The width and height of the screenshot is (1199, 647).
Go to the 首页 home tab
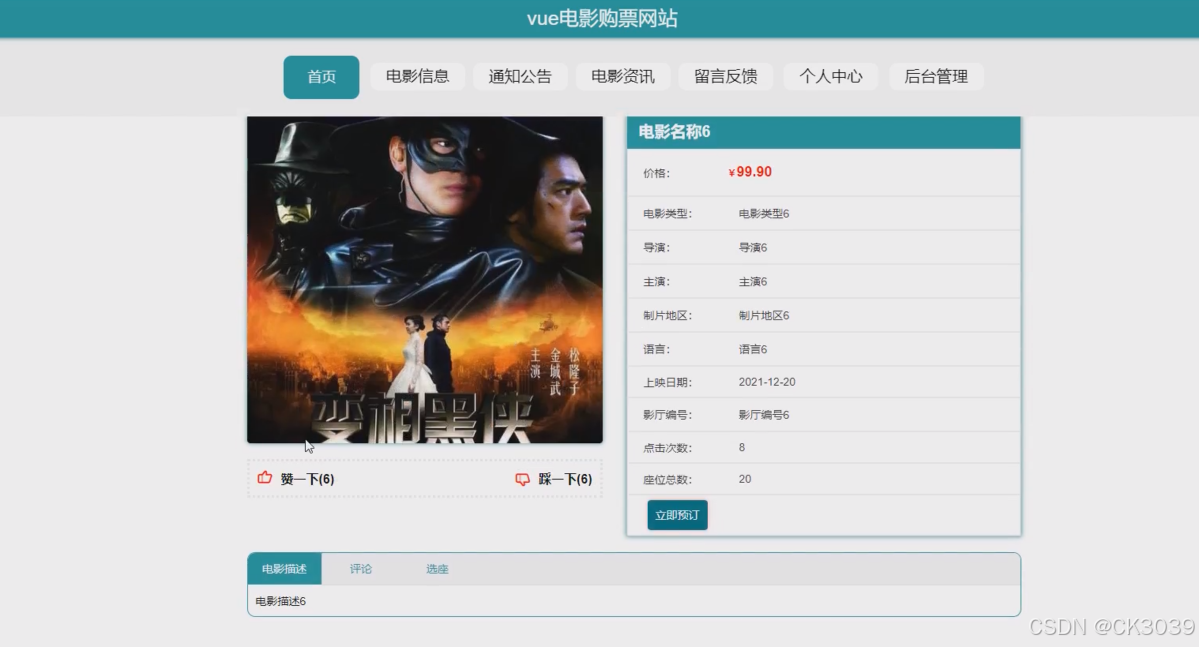point(321,76)
